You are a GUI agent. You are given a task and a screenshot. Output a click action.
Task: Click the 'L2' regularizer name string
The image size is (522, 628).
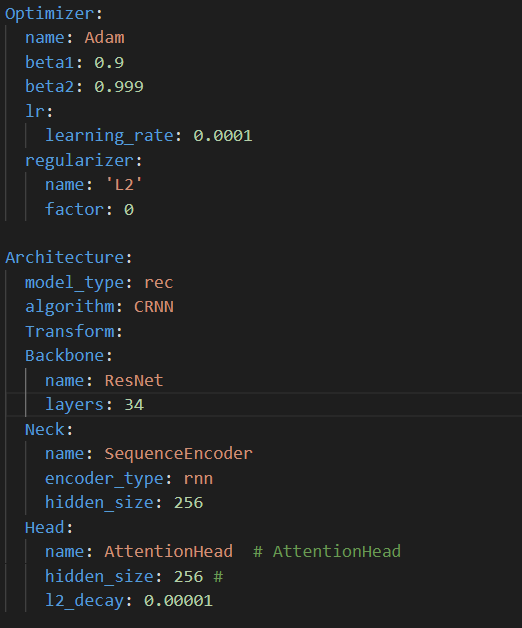tap(124, 185)
